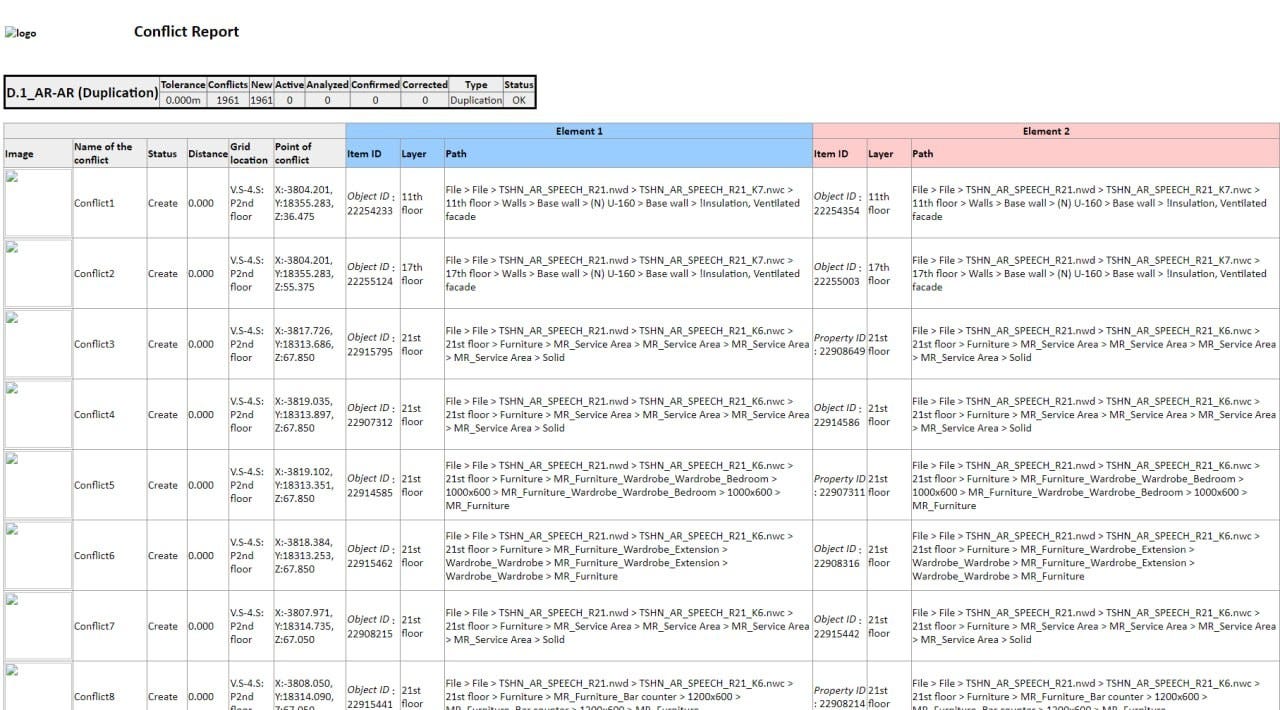The height and width of the screenshot is (710, 1280).
Task: Click the Element 2 pink header
Action: click(1046, 131)
